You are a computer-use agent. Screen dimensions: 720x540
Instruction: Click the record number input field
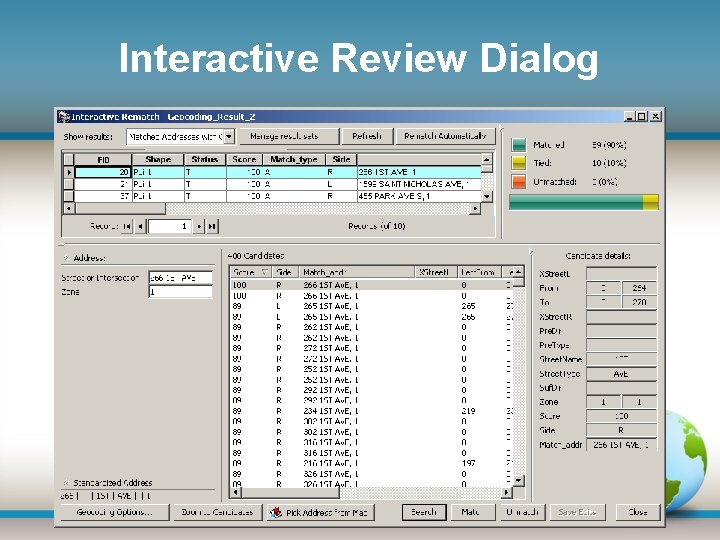click(x=169, y=226)
